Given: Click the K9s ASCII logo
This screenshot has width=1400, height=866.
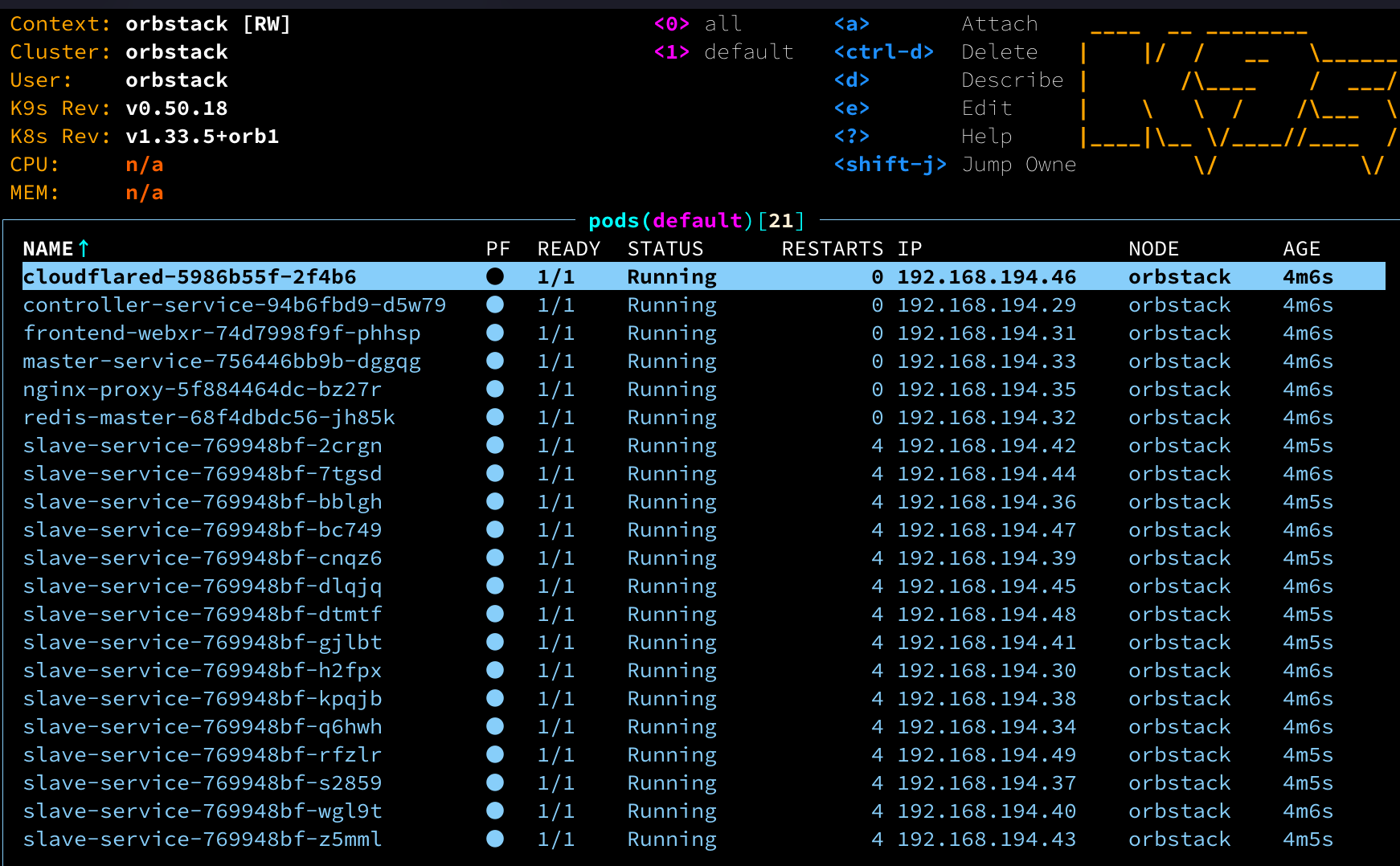Looking at the screenshot, I should coord(1238,96).
